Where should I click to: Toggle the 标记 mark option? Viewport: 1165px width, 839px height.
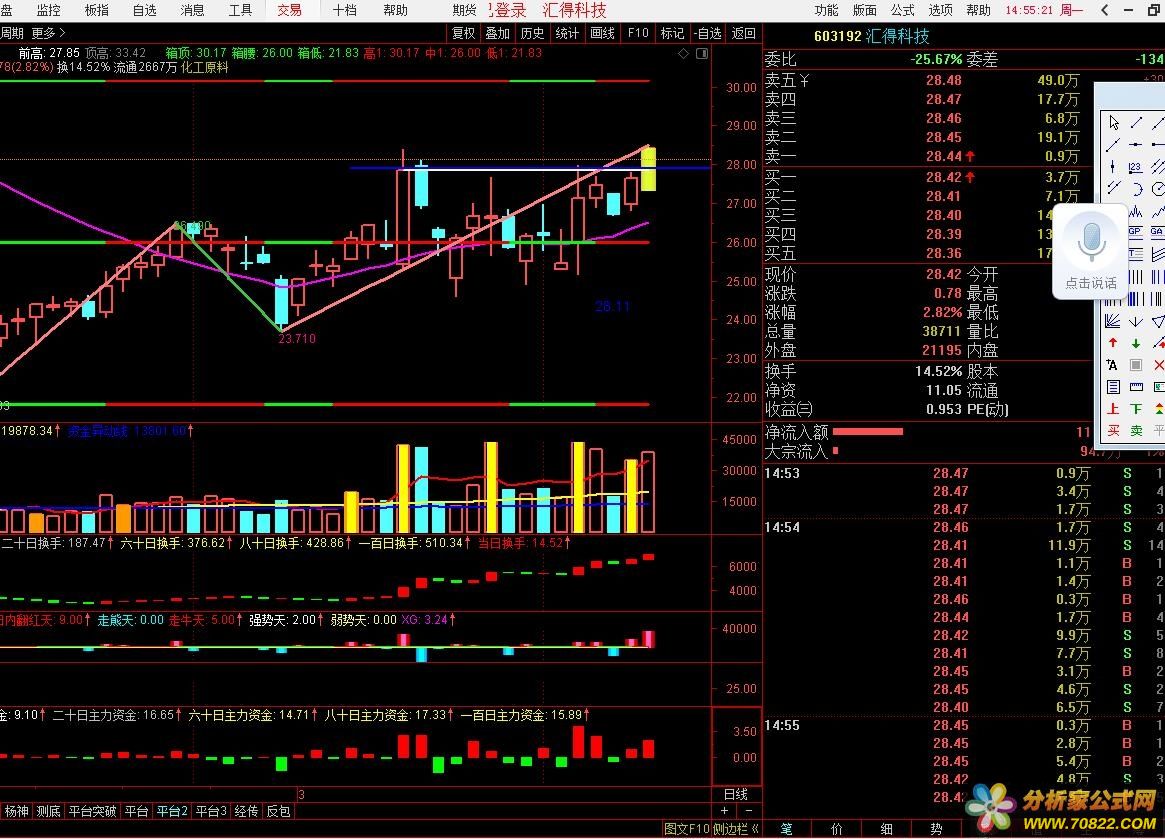pos(672,33)
